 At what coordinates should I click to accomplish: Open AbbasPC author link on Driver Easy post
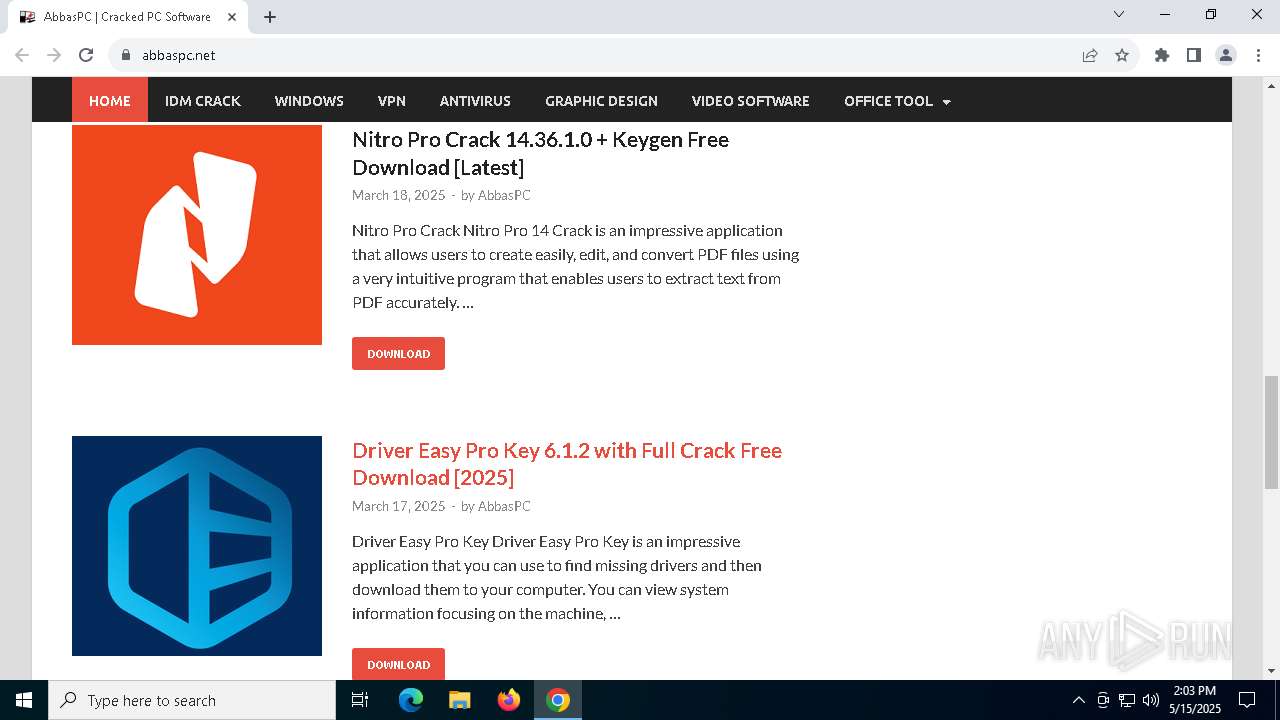tap(504, 506)
